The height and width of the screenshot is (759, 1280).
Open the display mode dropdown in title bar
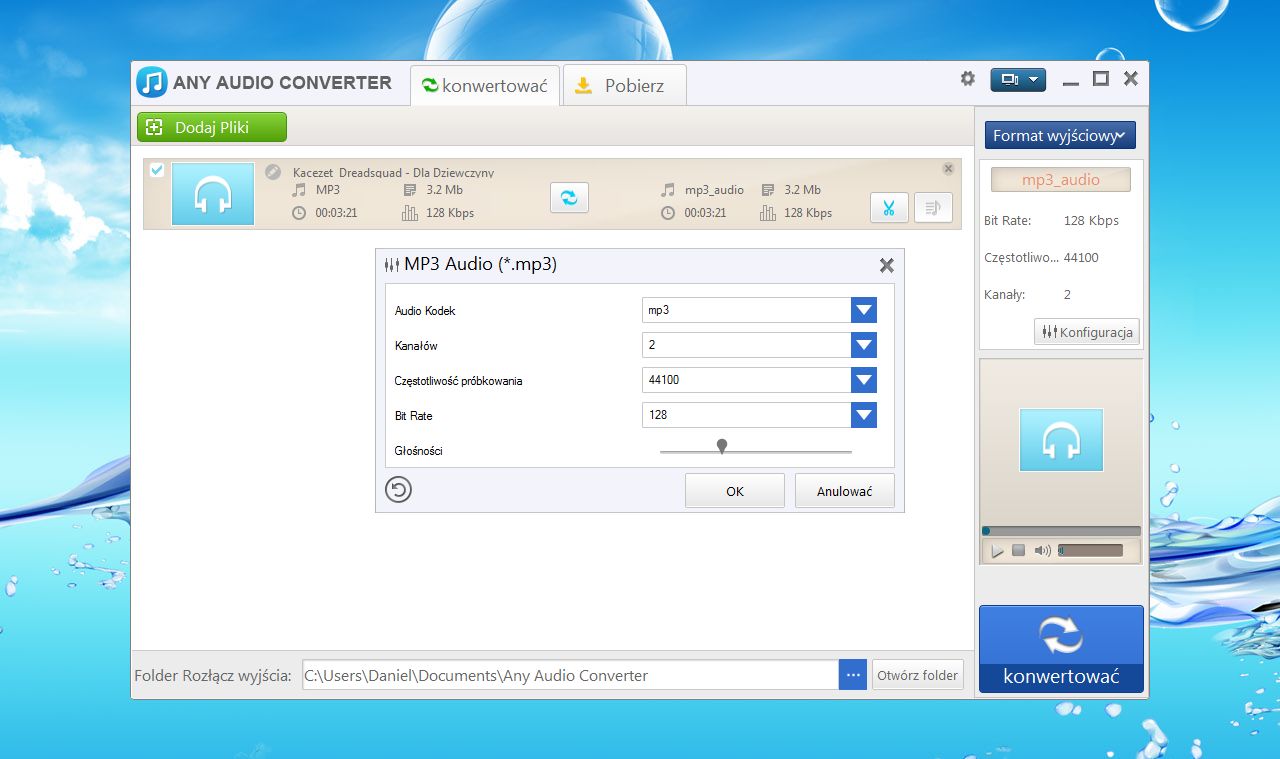coord(1017,79)
